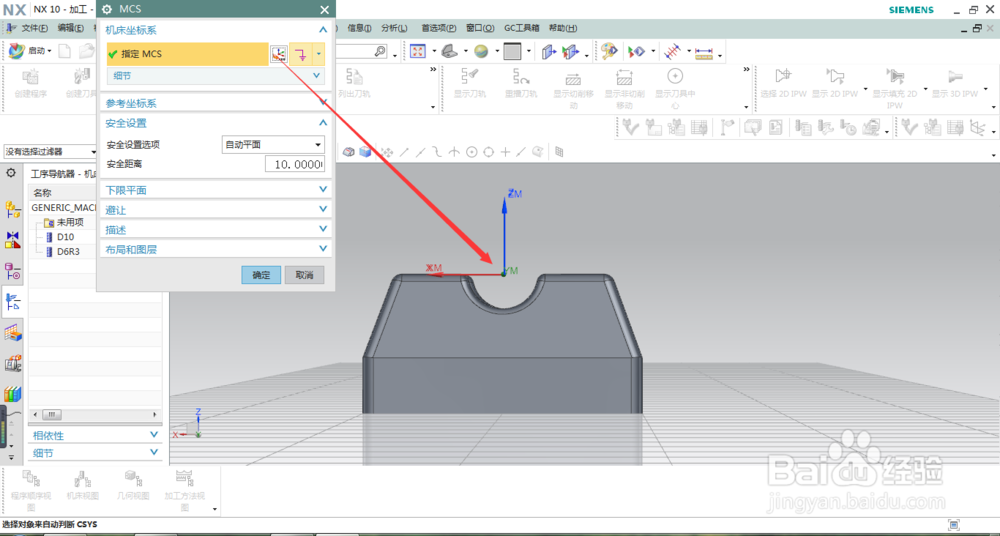
Task: Open the 帮助(H) menu
Action: click(x=563, y=28)
